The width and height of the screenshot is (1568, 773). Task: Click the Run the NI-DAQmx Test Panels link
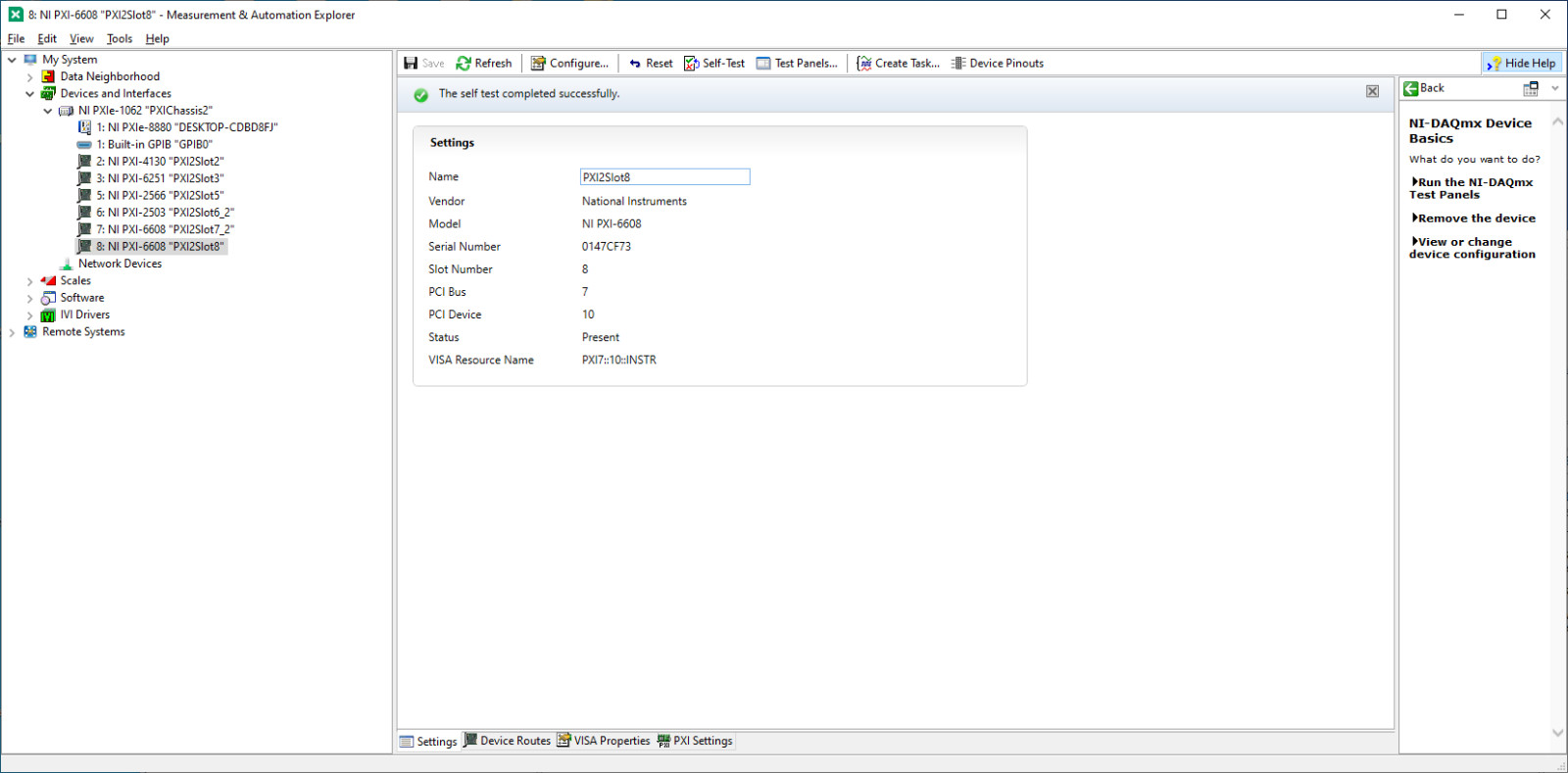pos(1471,188)
